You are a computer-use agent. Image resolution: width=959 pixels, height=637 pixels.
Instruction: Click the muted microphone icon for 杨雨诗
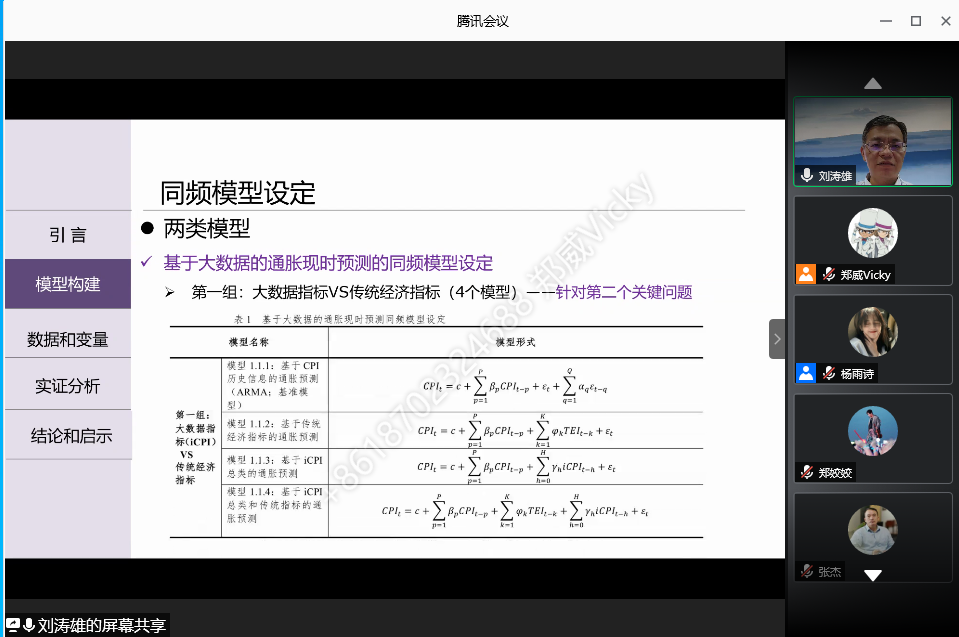point(829,373)
